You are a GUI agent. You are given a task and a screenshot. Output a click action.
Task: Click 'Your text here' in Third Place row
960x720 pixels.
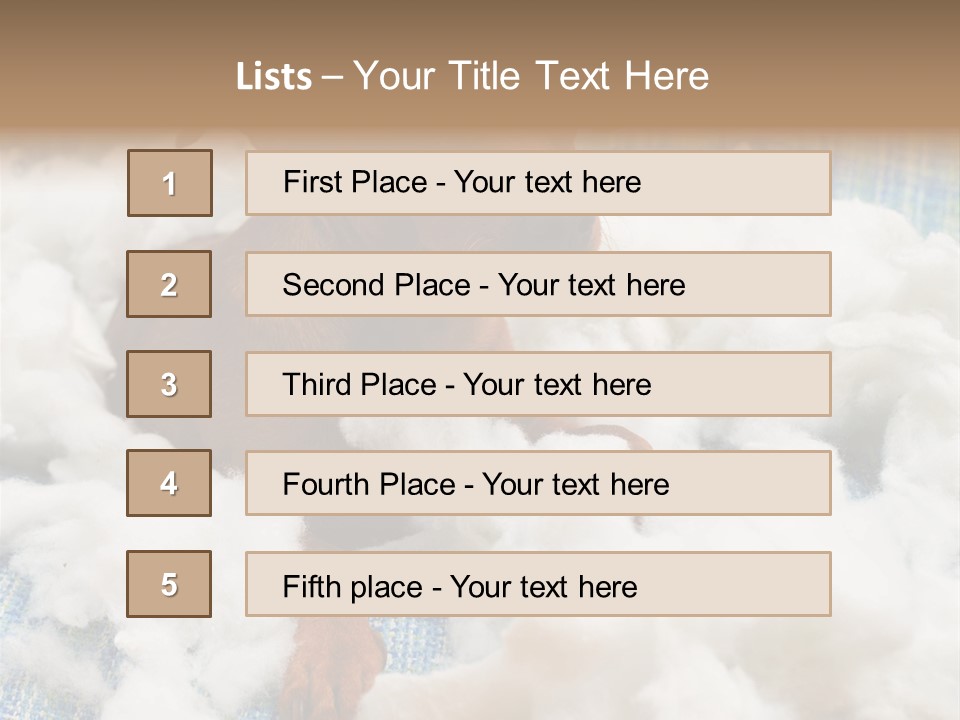[x=557, y=385]
